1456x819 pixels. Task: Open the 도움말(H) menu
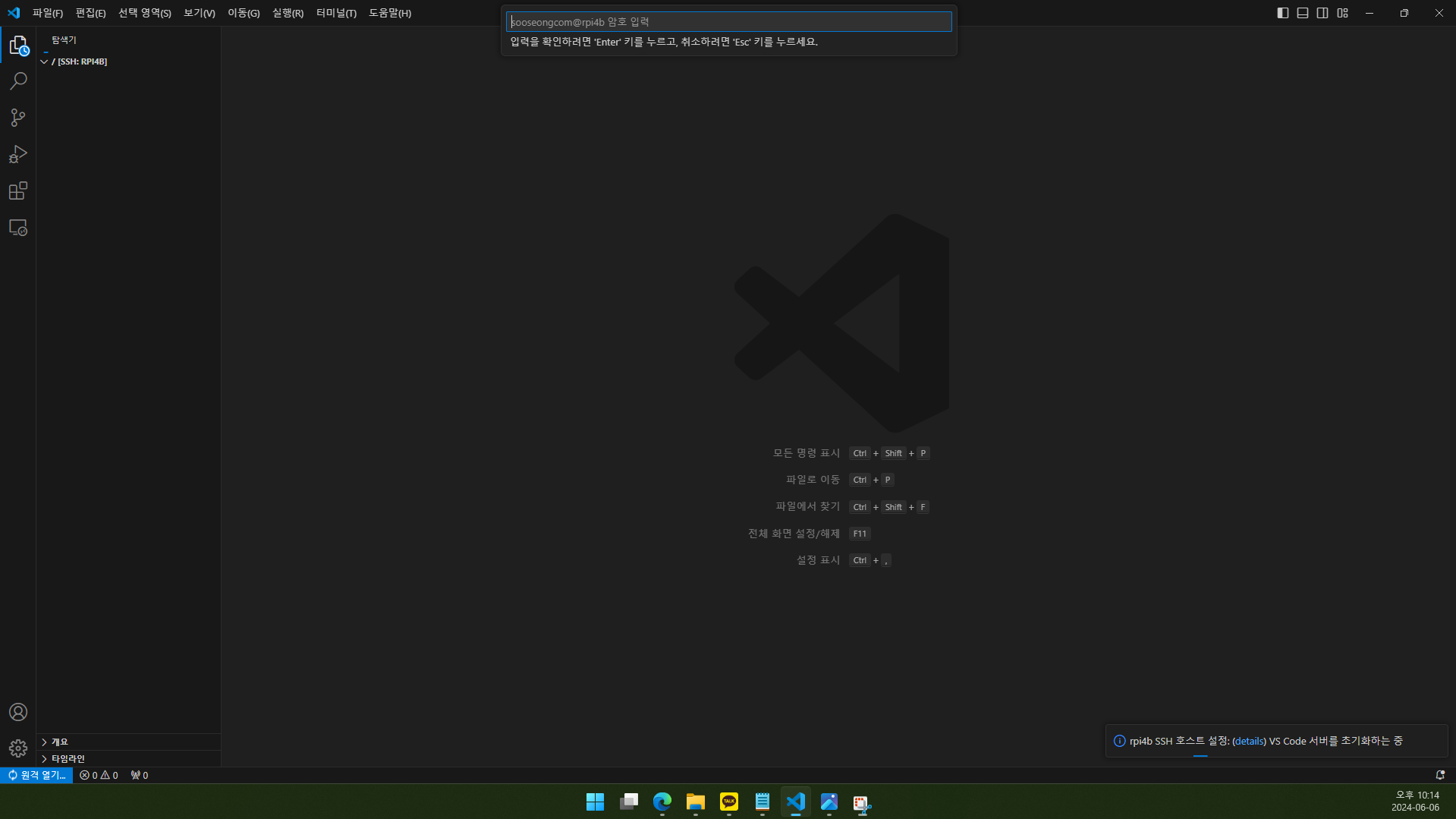coord(390,13)
